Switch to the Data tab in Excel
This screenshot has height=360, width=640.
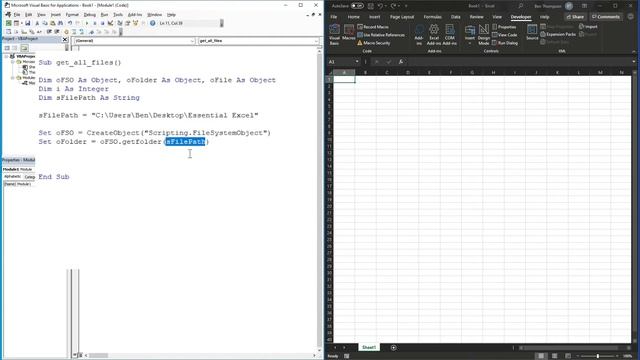click(456, 17)
